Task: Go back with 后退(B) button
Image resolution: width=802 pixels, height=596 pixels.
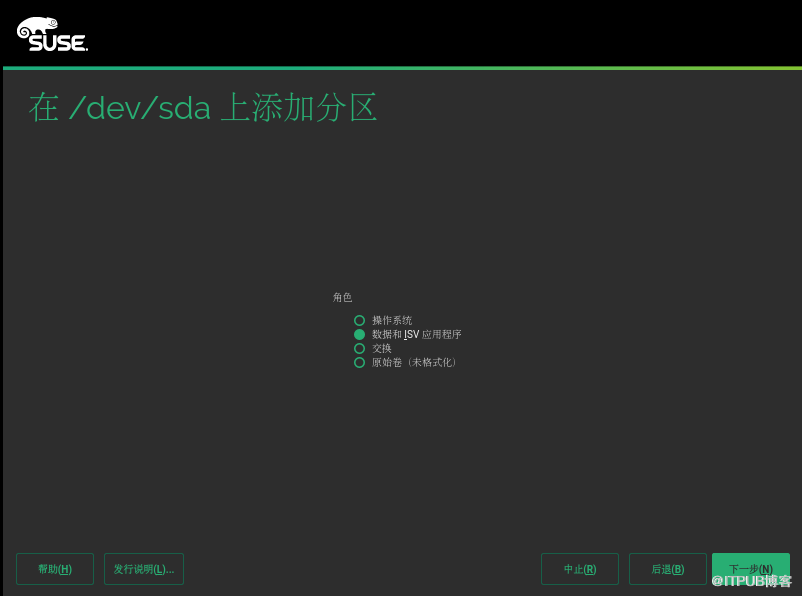Action: 667,569
